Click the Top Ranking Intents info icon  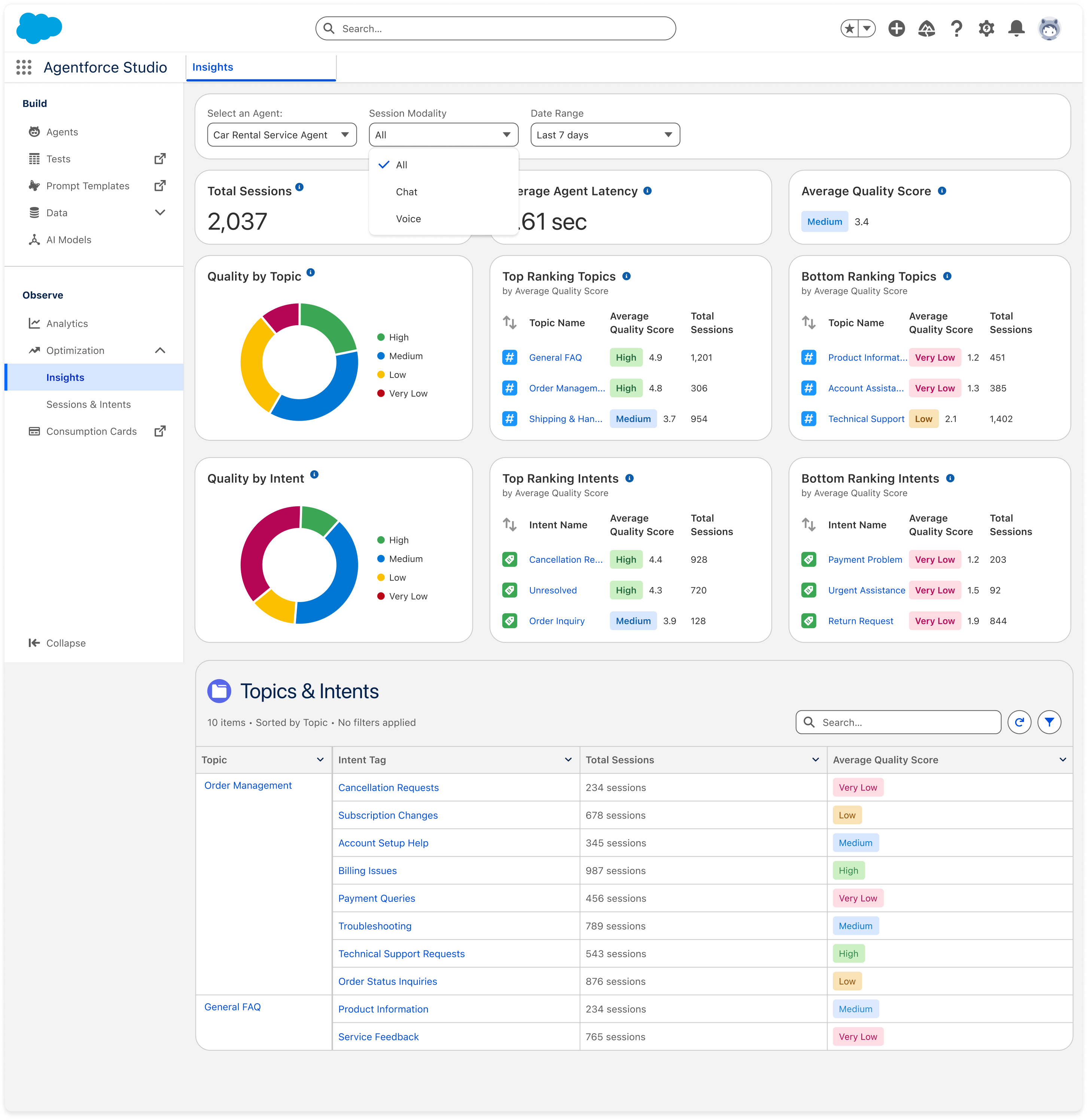pyautogui.click(x=629, y=478)
